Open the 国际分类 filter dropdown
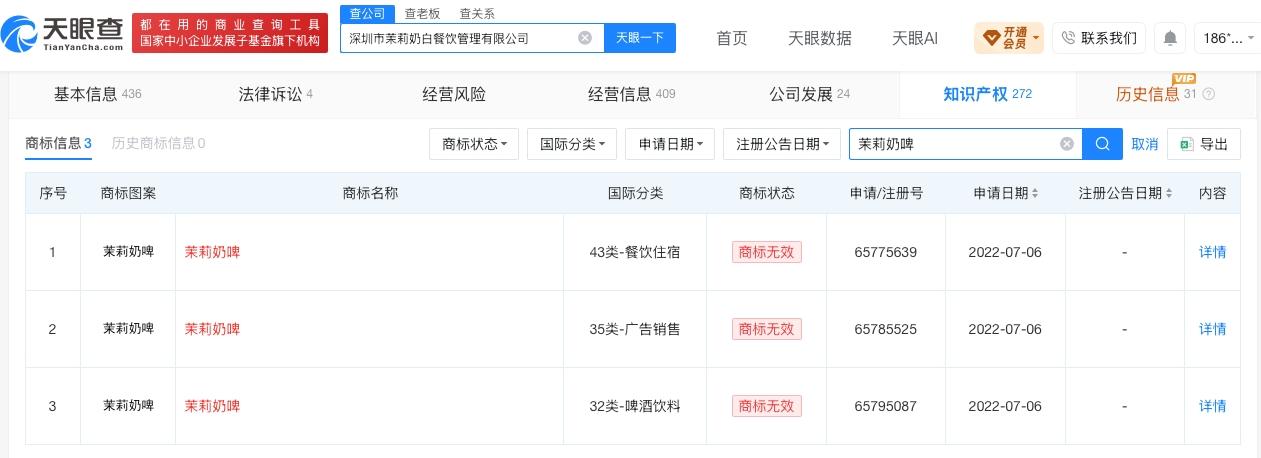Image resolution: width=1261 pixels, height=458 pixels. 572,144
